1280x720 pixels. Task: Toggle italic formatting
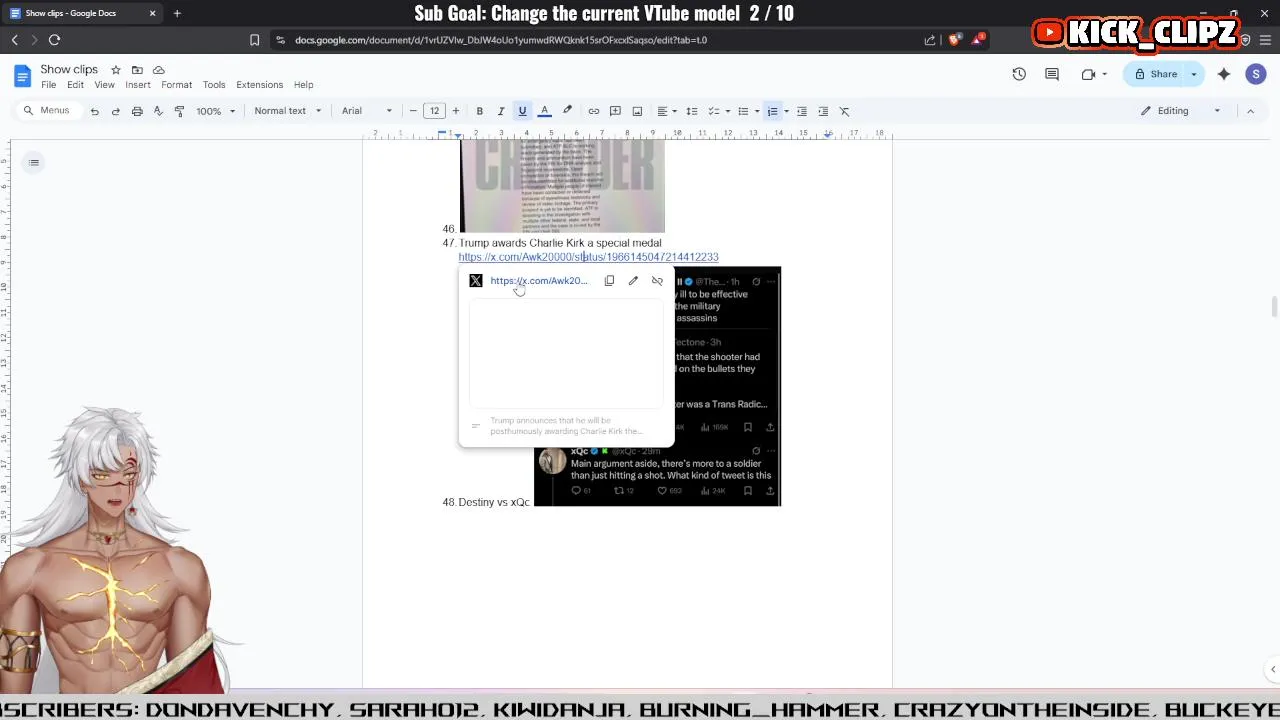tap(501, 111)
